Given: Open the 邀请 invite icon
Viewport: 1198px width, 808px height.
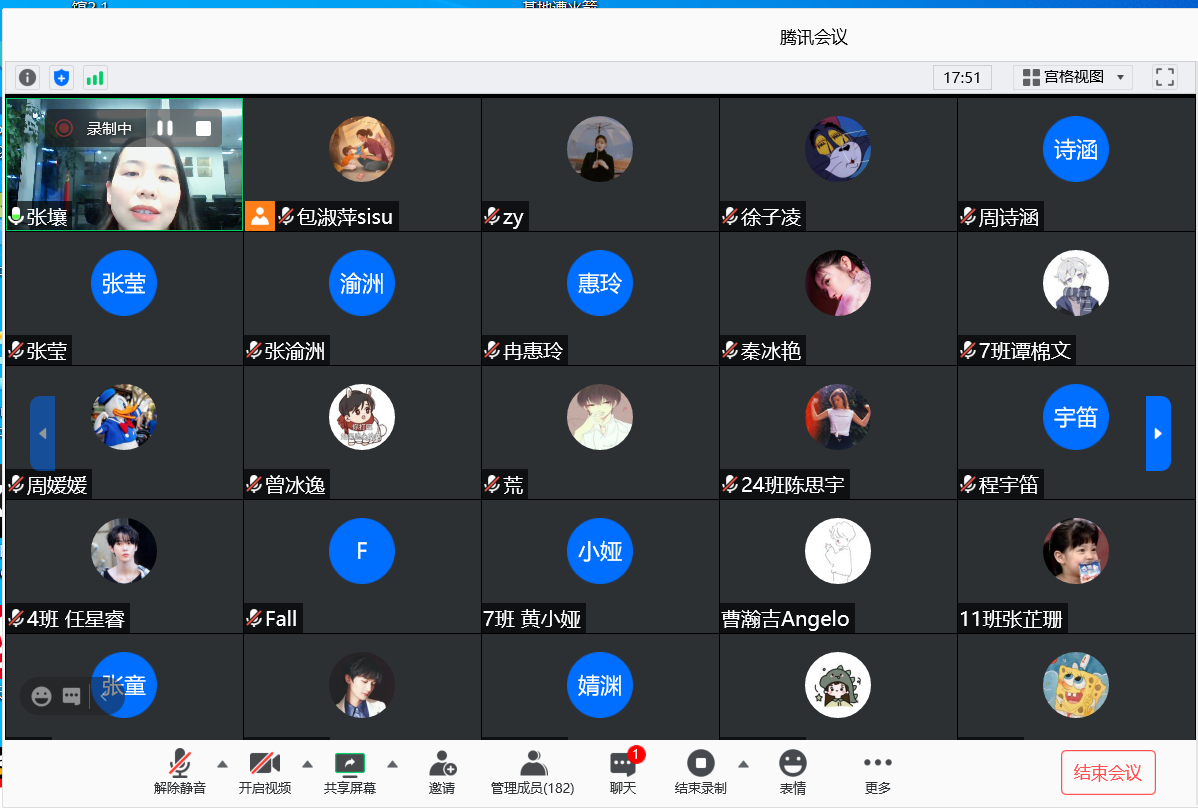Looking at the screenshot, I should click(442, 773).
